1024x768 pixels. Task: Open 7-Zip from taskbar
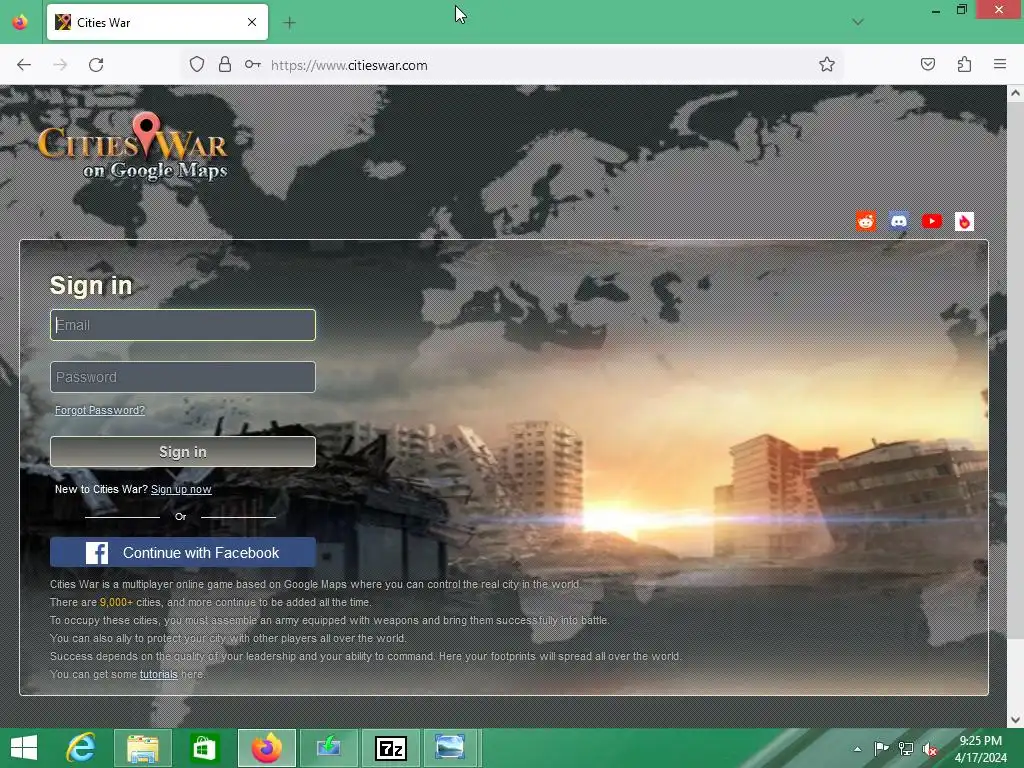391,748
